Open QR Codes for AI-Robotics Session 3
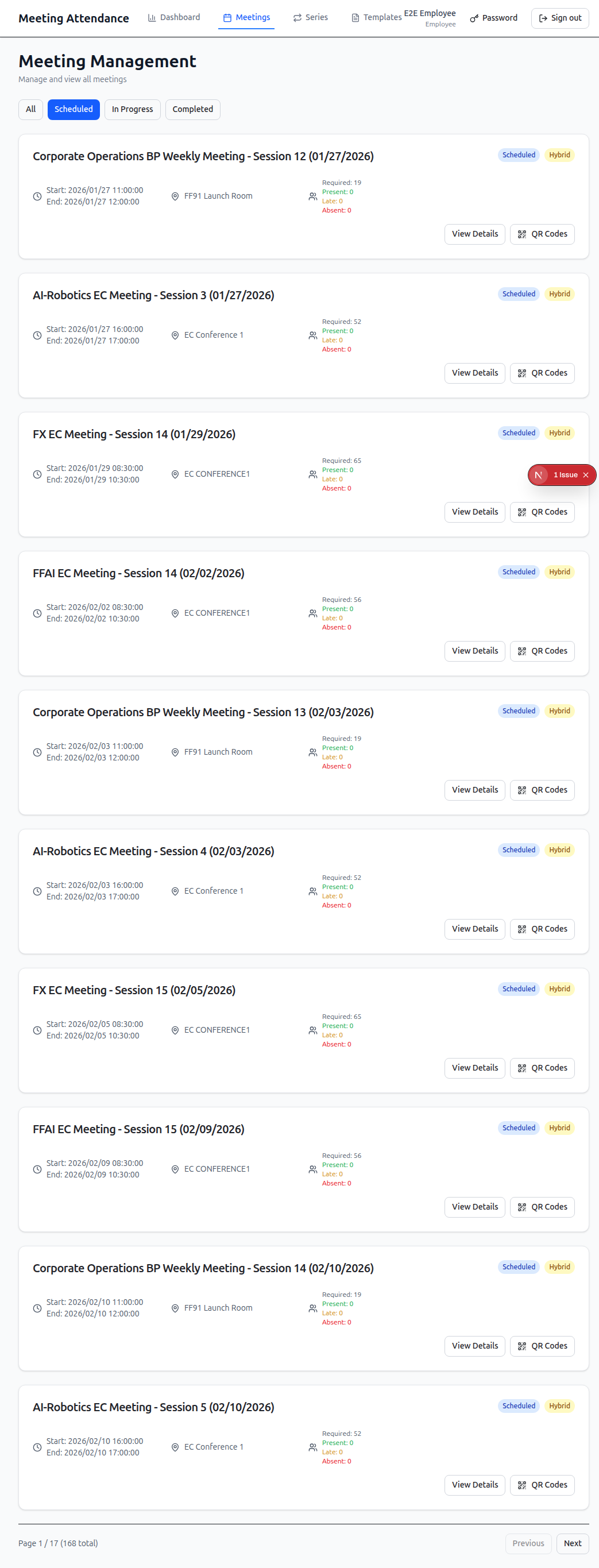 pos(542,373)
